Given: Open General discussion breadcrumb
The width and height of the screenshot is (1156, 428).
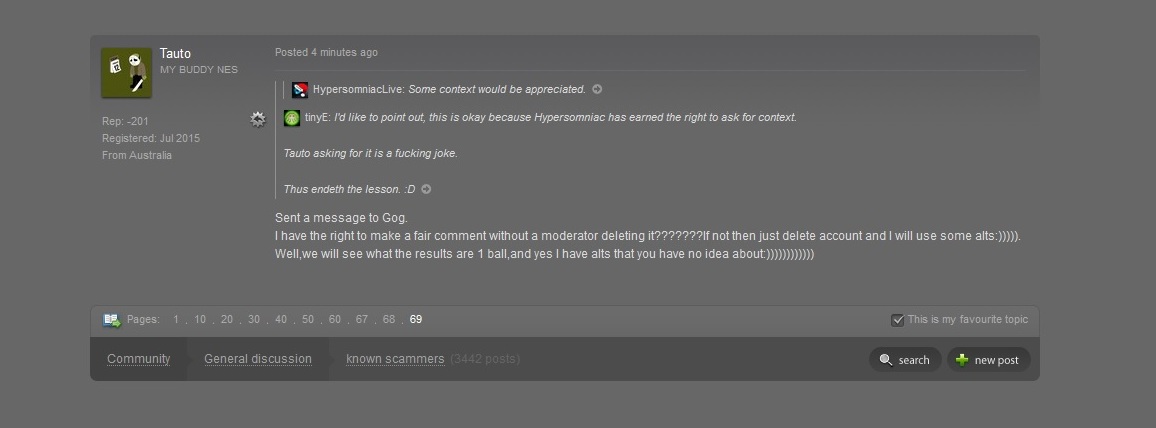Looking at the screenshot, I should (258, 359).
